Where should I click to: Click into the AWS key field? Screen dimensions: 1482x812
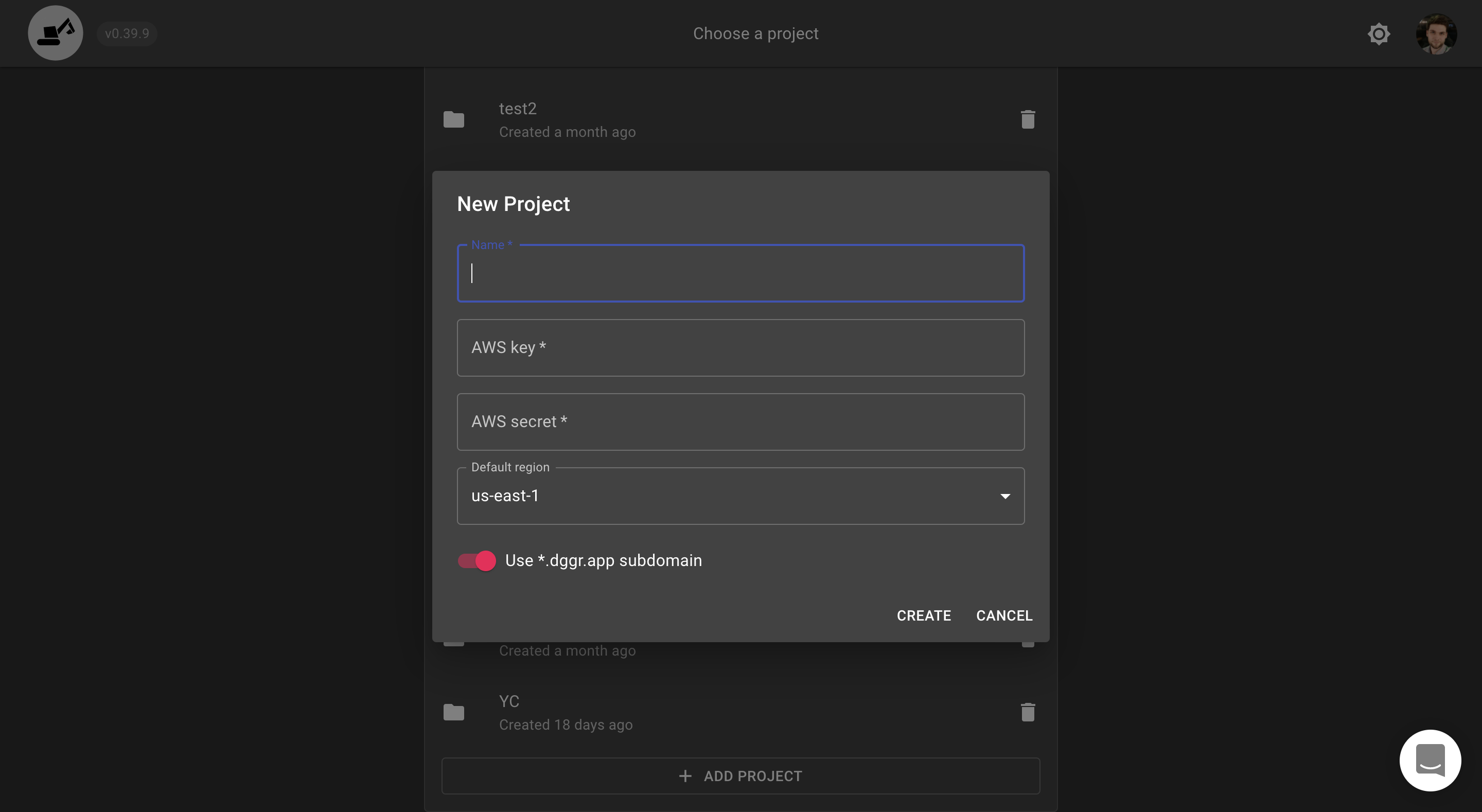[740, 347]
